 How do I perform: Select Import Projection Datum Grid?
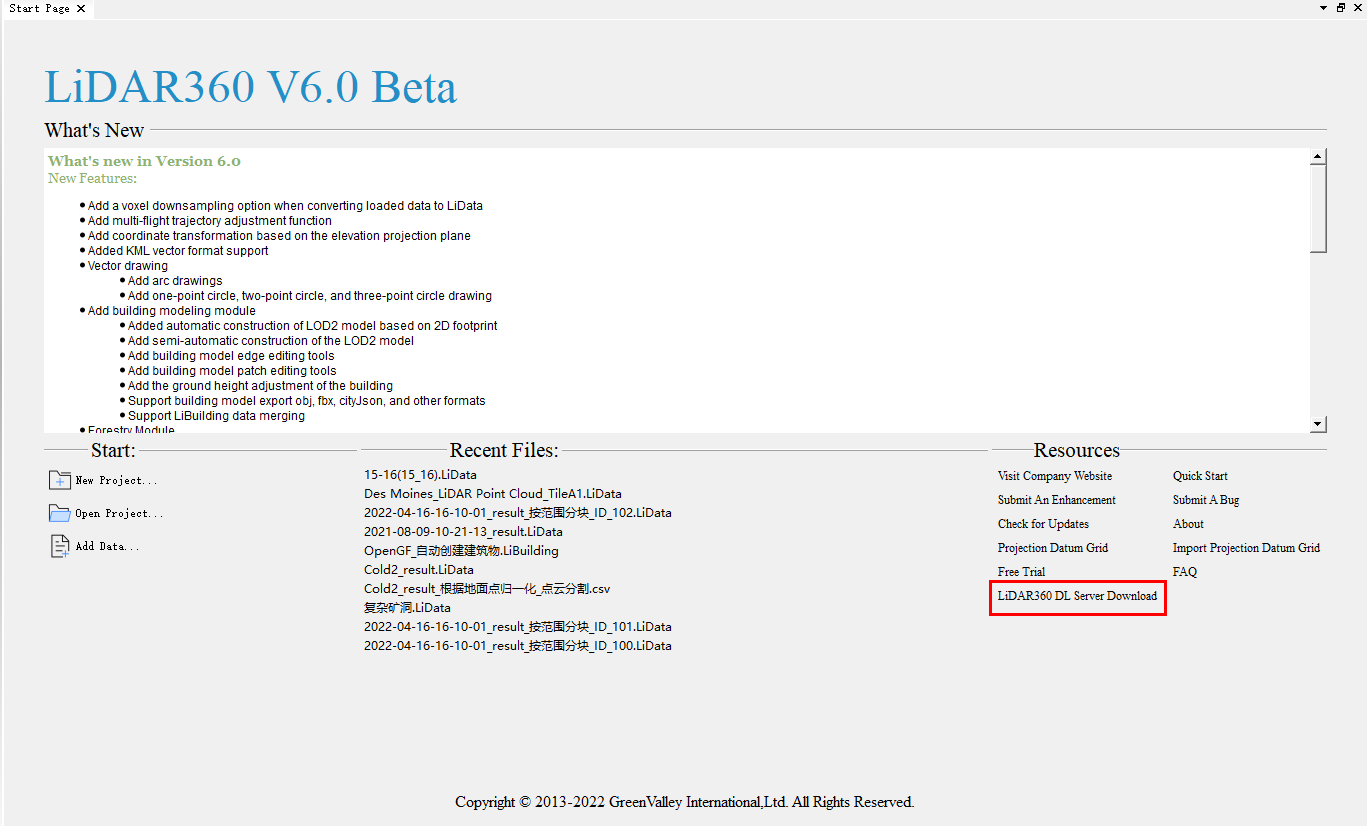tap(1246, 548)
